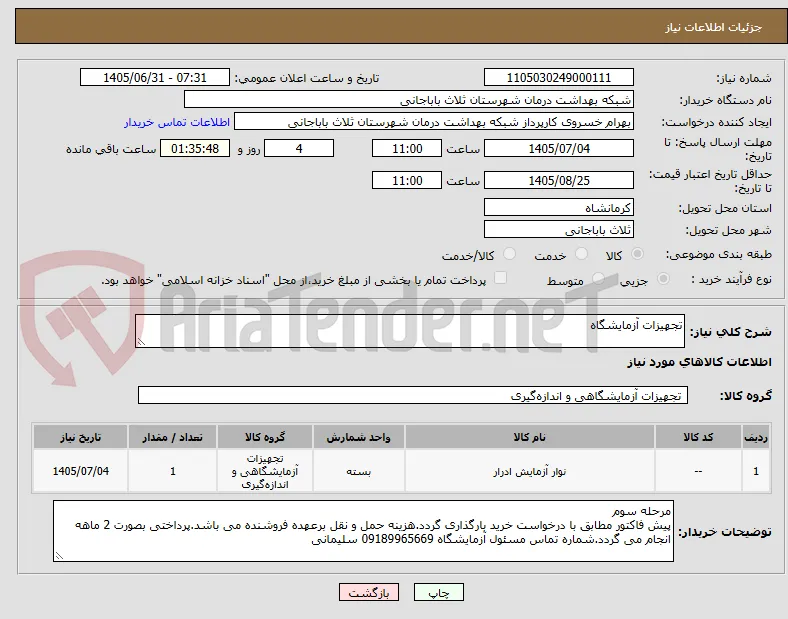The image size is (788, 619).
Task: Click the ساعت باقی مانده label
Action: [x=111, y=149]
